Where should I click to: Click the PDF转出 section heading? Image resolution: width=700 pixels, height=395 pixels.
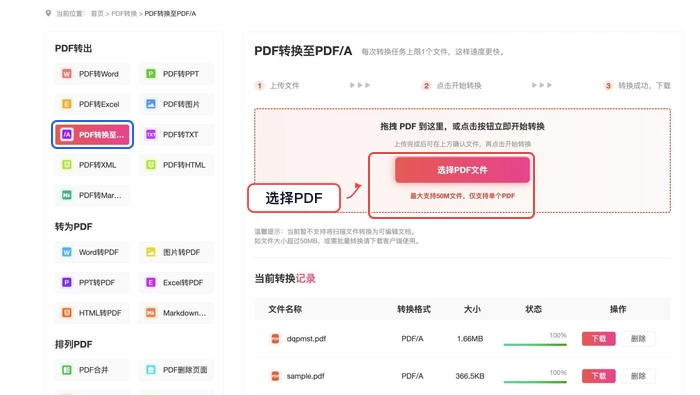73,48
